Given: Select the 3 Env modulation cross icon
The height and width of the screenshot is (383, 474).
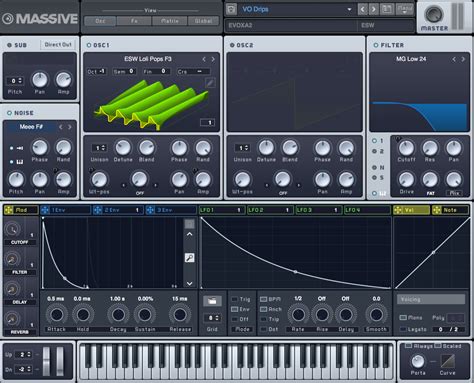Looking at the screenshot, I should [x=150, y=210].
